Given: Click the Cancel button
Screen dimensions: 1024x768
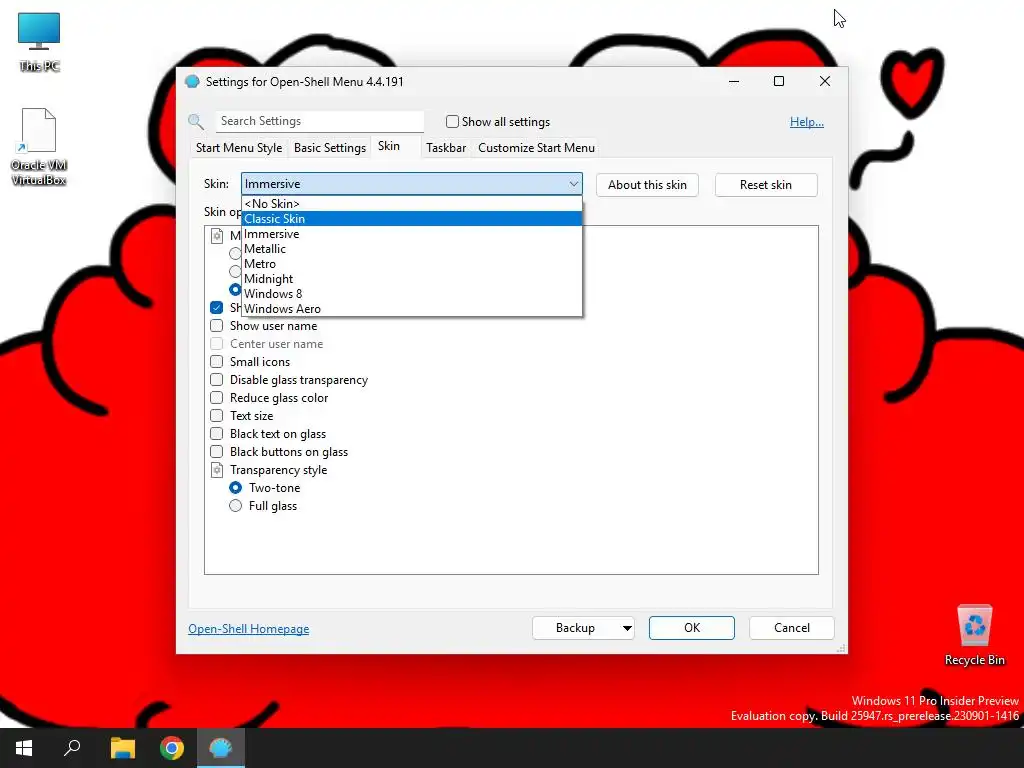Looking at the screenshot, I should click(x=792, y=628).
